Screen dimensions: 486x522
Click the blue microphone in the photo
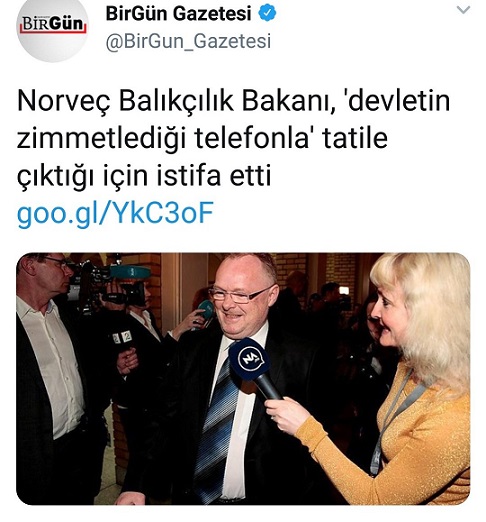254,367
